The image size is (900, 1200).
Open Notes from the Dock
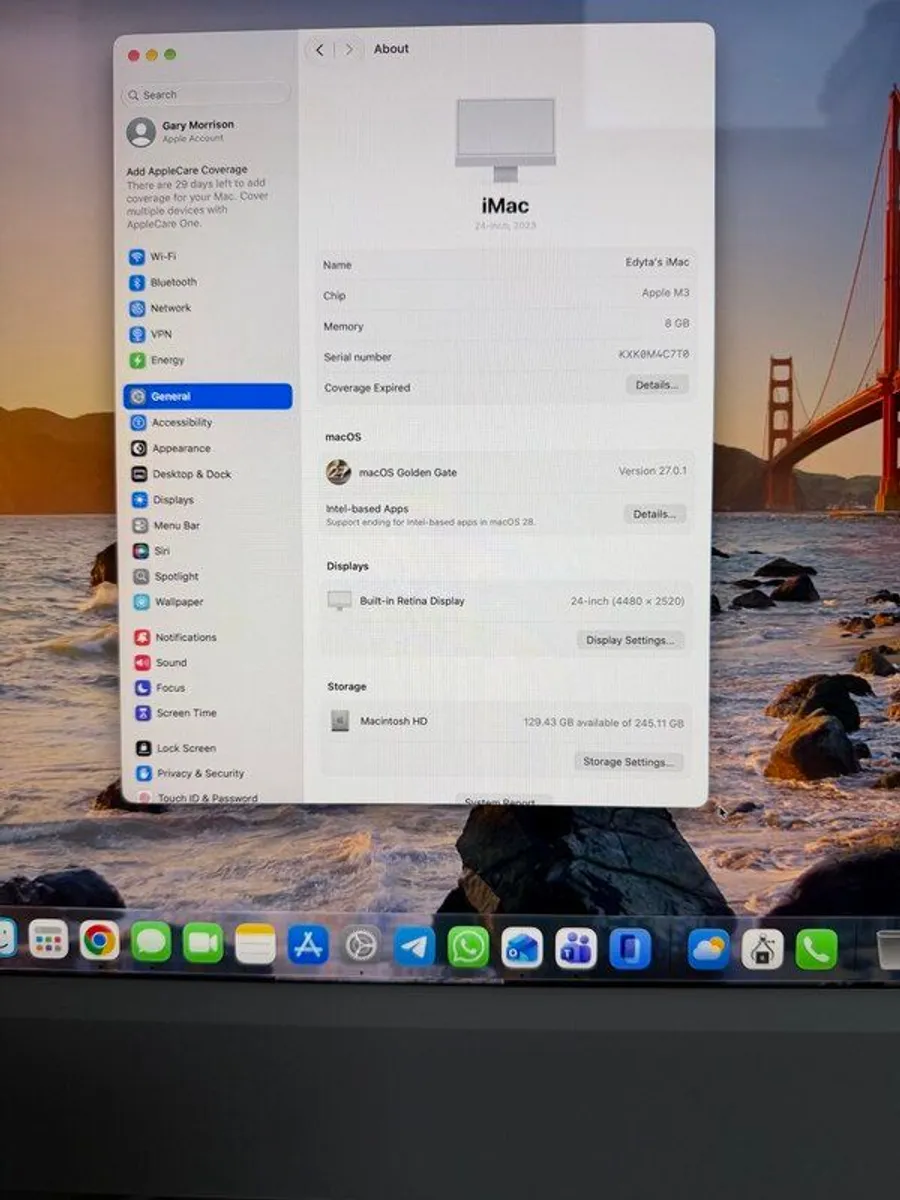[x=255, y=944]
